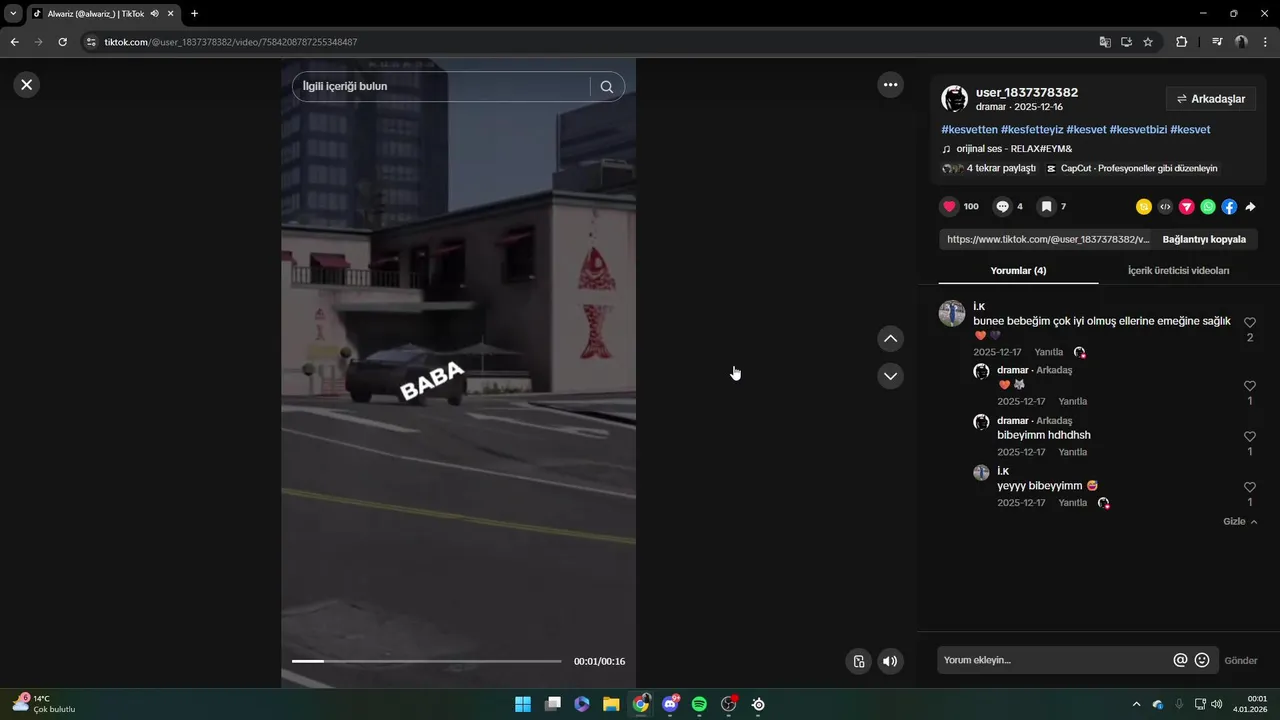This screenshot has width=1280, height=720.
Task: Open the weather widget showing 14°C
Action: [x=44, y=704]
